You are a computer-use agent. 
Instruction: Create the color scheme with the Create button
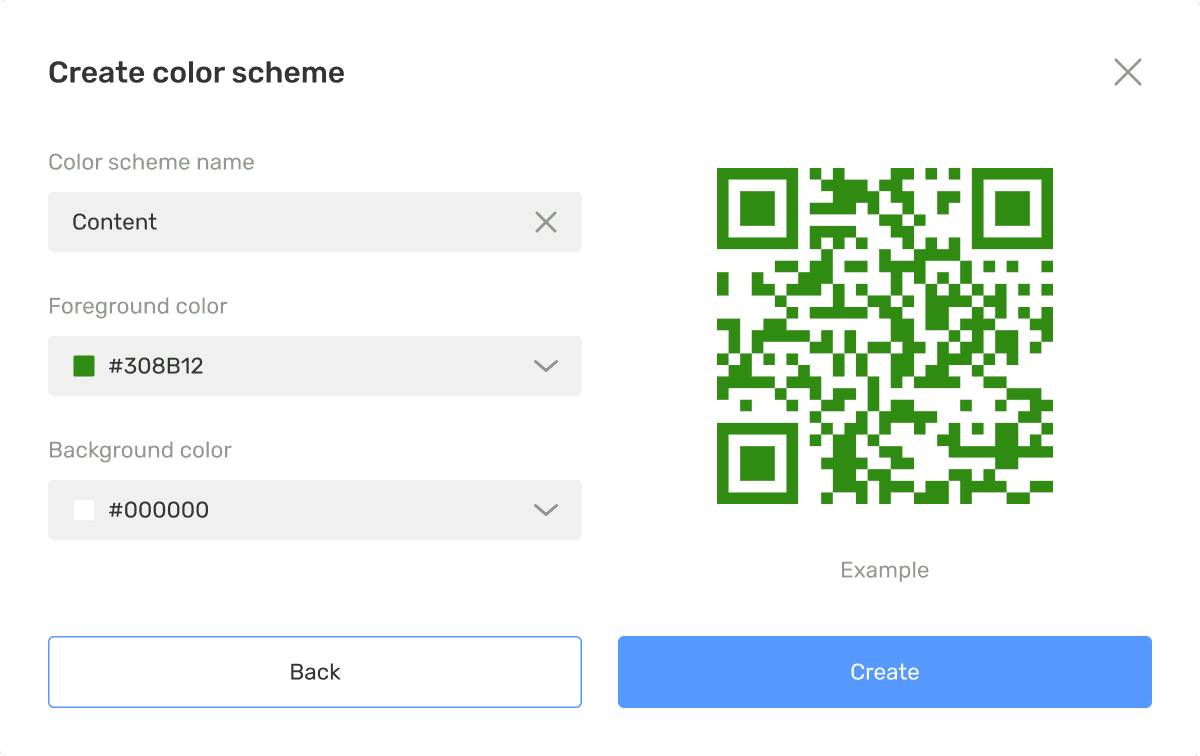pos(885,672)
